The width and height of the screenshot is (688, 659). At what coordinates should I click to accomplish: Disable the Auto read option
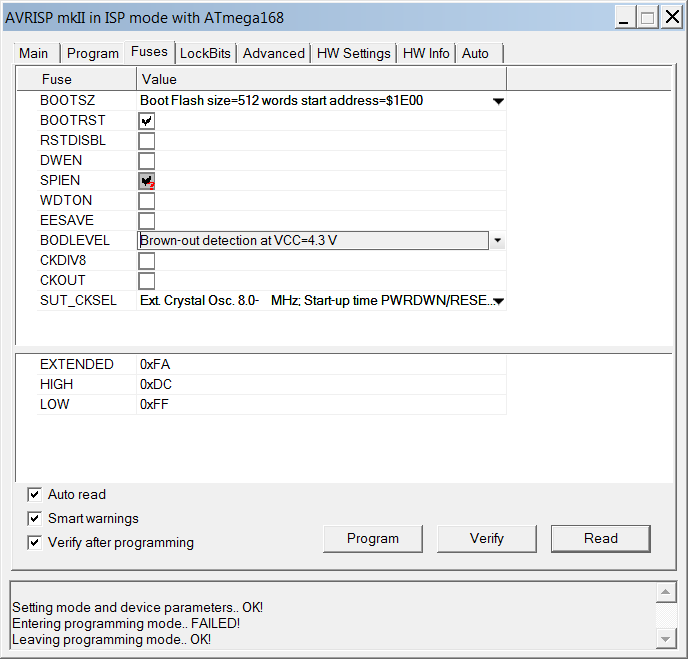(35, 494)
